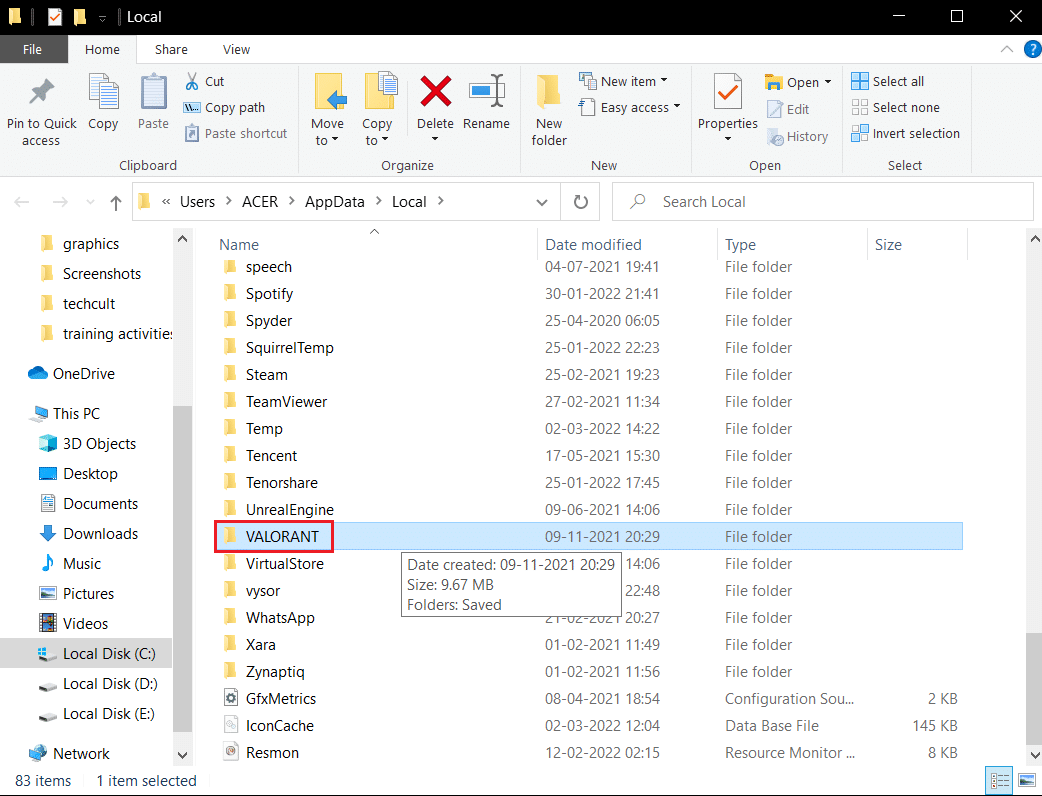Click the Refresh button beside address bar
The width and height of the screenshot is (1042, 796).
click(581, 202)
